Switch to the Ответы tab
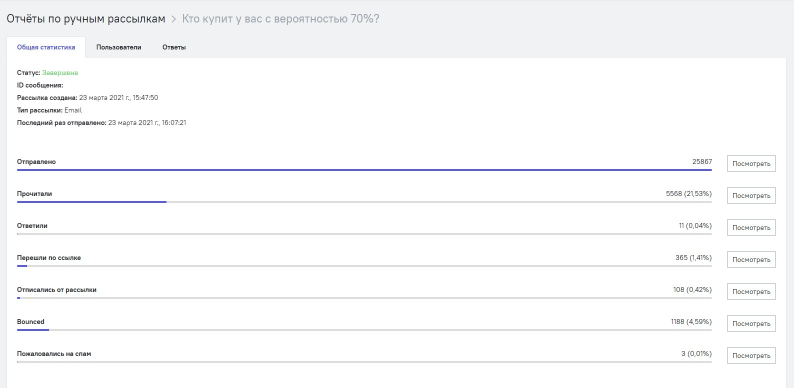This screenshot has height=388, width=794. coord(174,47)
